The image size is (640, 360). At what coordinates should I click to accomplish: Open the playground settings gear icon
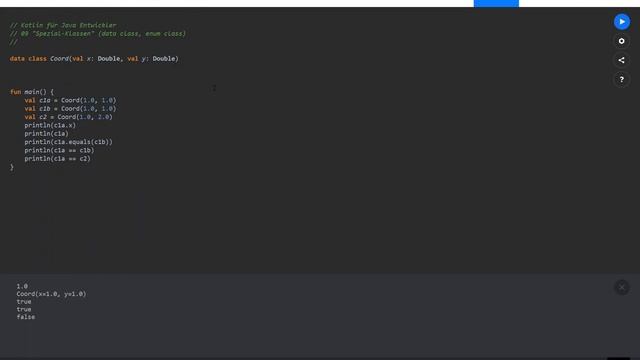[621, 41]
